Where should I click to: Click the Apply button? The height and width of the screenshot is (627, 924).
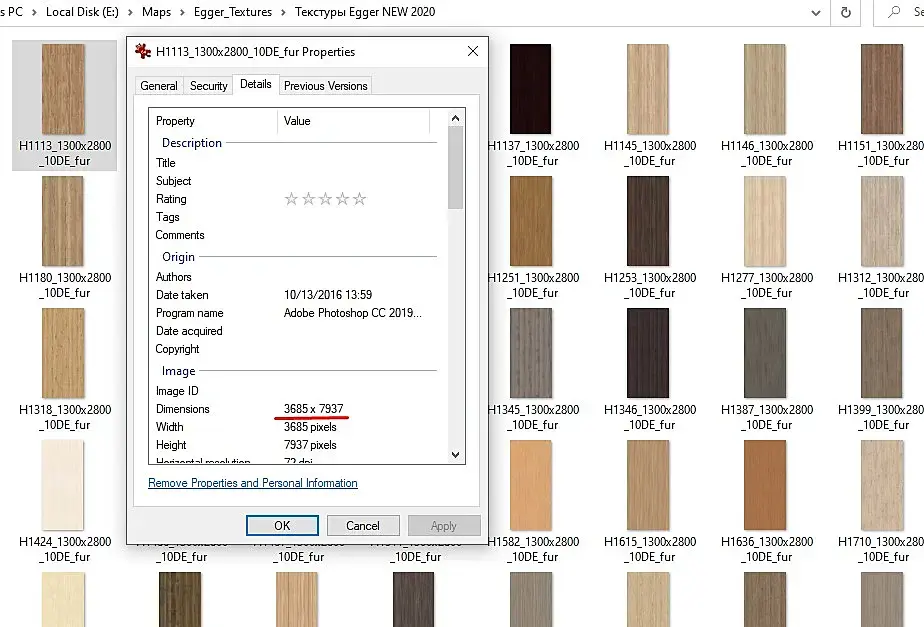[x=444, y=526]
